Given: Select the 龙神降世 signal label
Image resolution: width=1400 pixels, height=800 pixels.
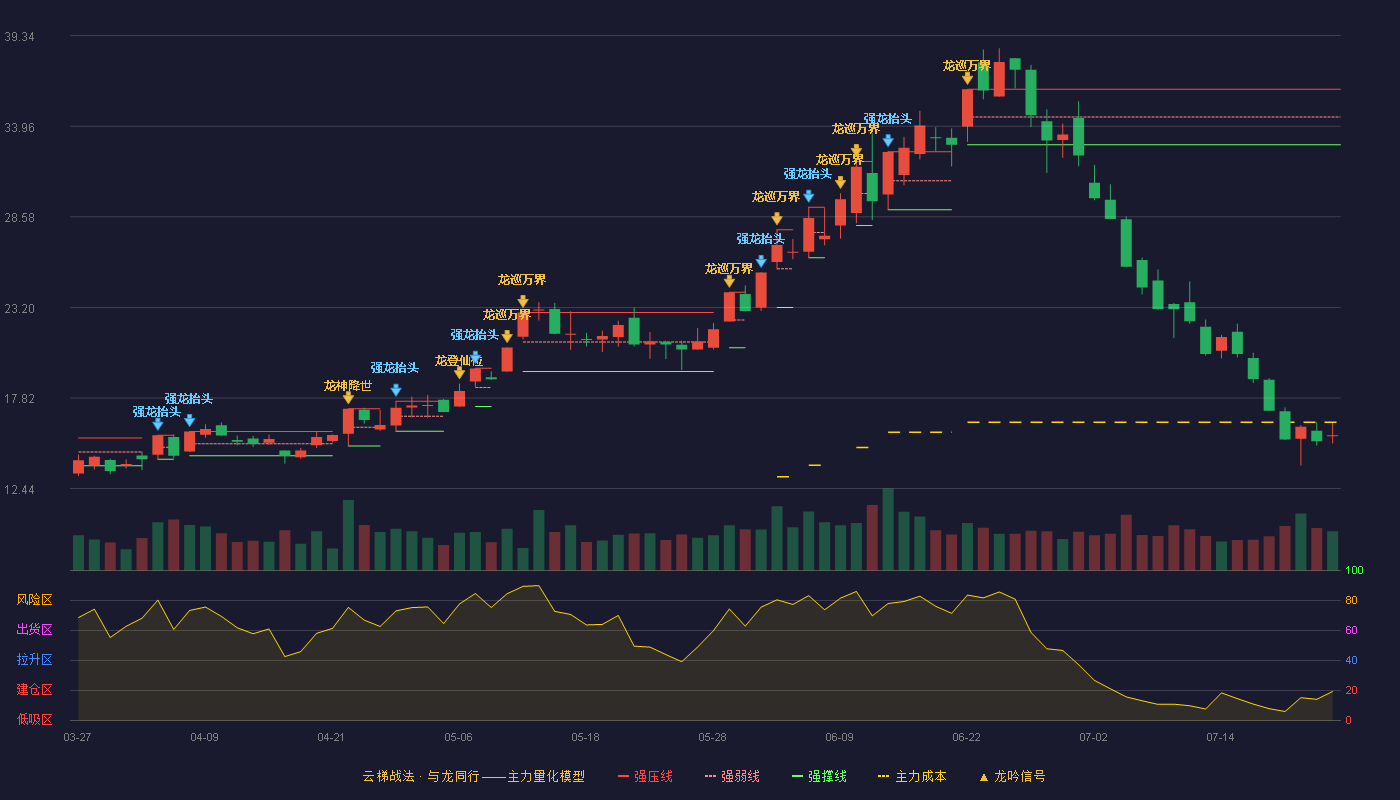Looking at the screenshot, I should tap(348, 385).
